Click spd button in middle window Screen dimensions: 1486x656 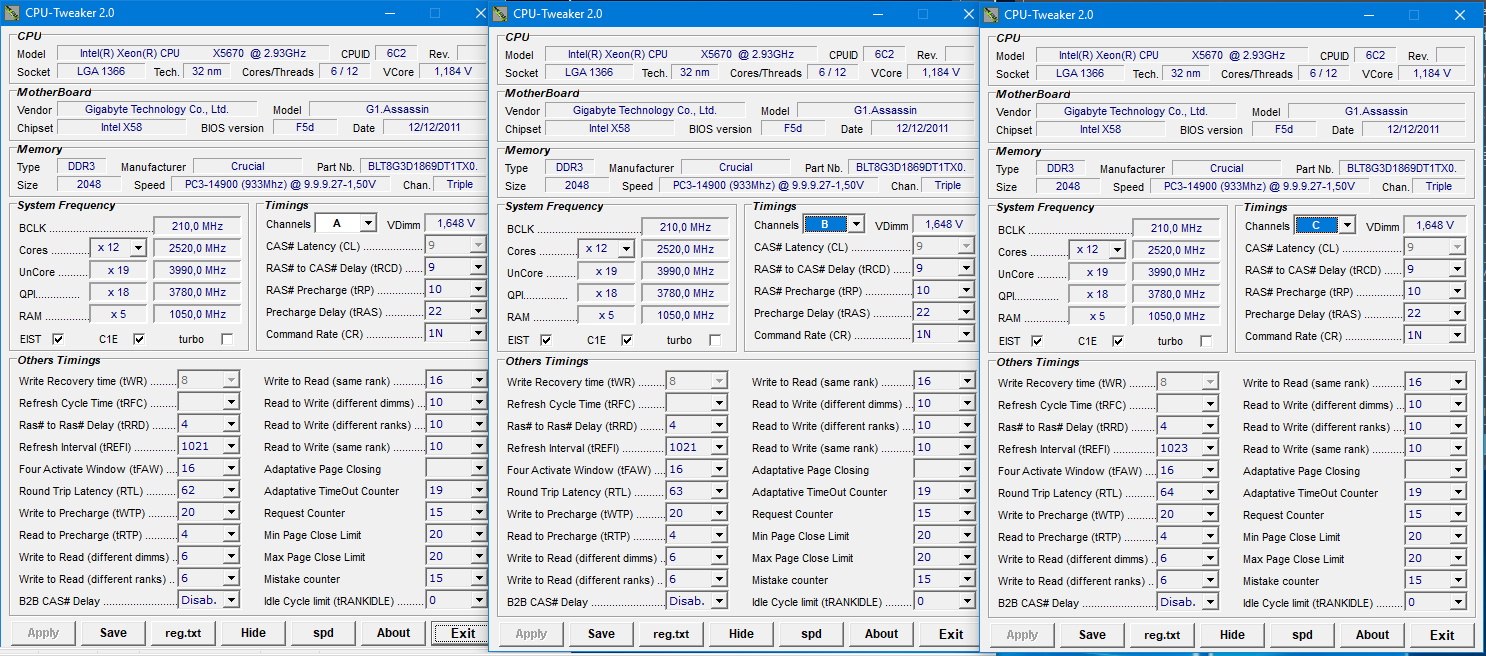point(811,634)
